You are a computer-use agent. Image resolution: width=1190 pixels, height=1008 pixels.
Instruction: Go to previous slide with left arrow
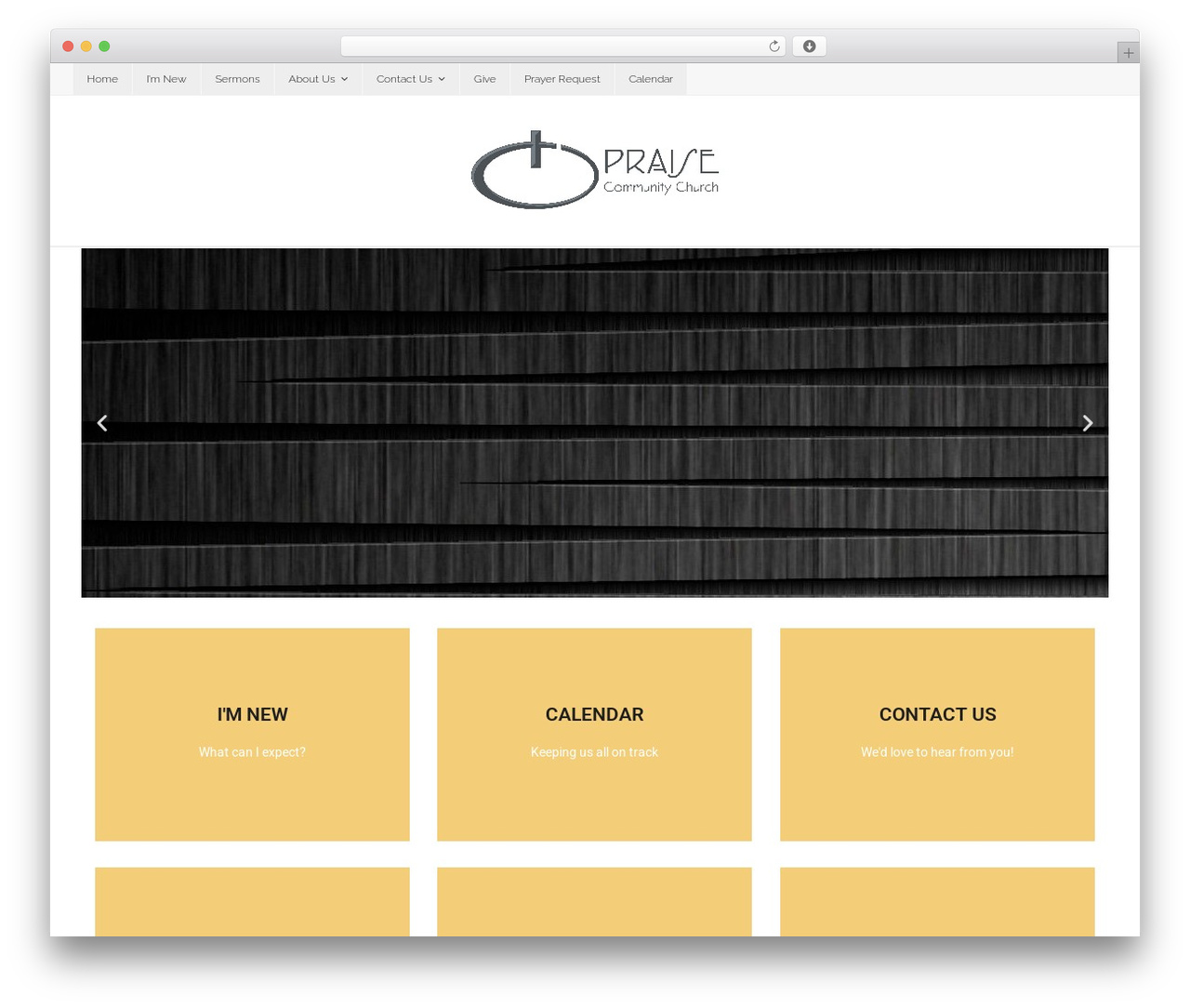(x=102, y=423)
